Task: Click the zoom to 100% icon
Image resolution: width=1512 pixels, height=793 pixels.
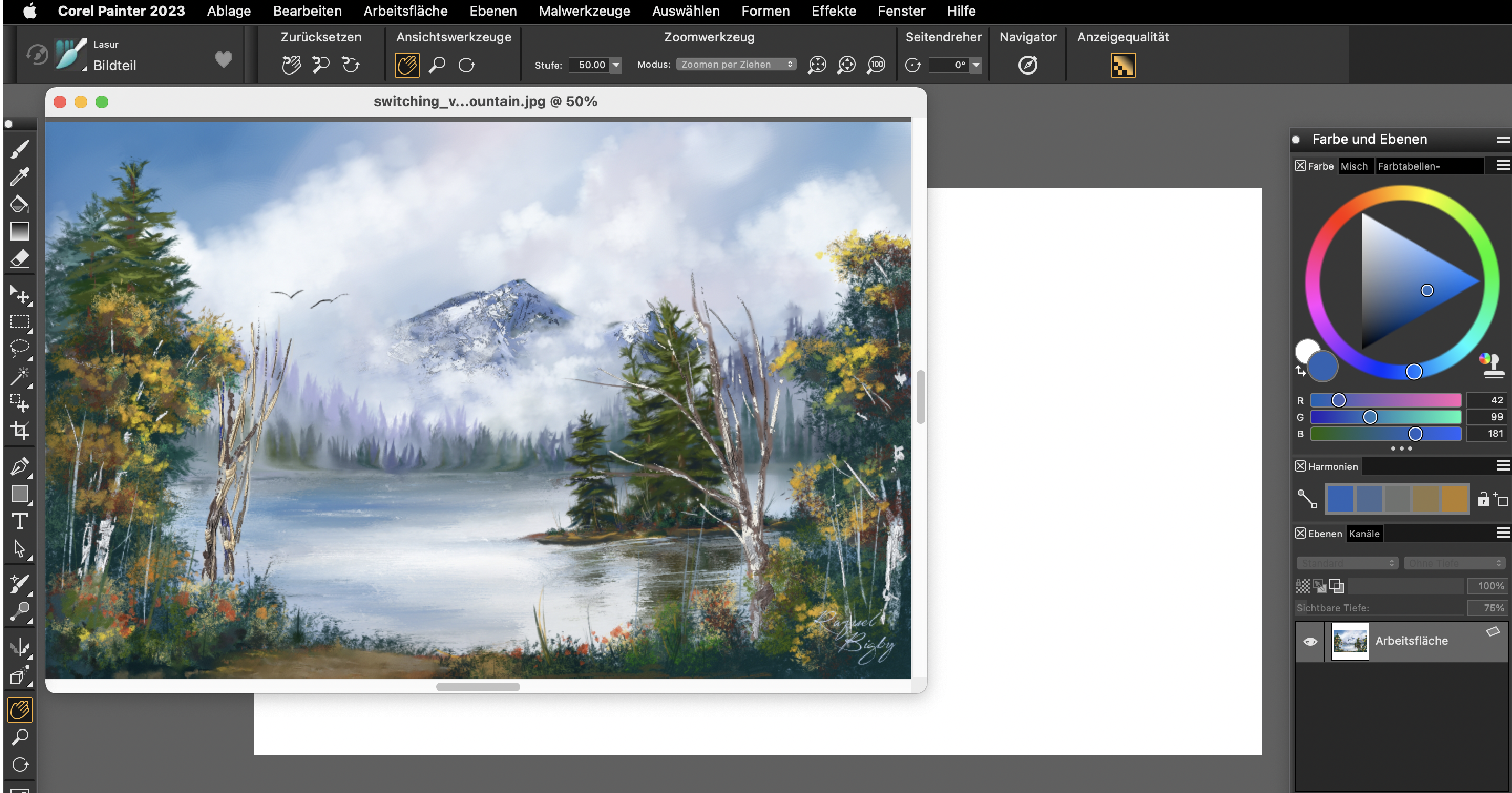Action: [x=876, y=65]
